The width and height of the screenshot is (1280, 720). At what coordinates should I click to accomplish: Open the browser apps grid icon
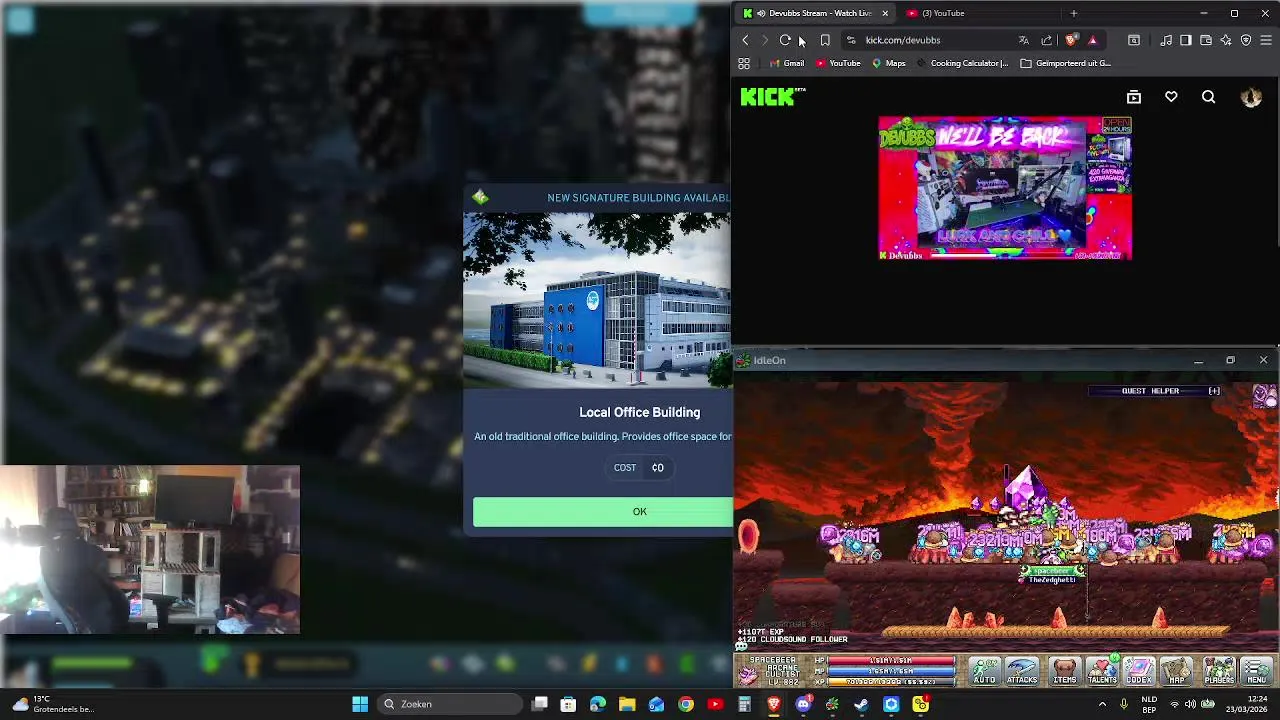click(x=744, y=63)
